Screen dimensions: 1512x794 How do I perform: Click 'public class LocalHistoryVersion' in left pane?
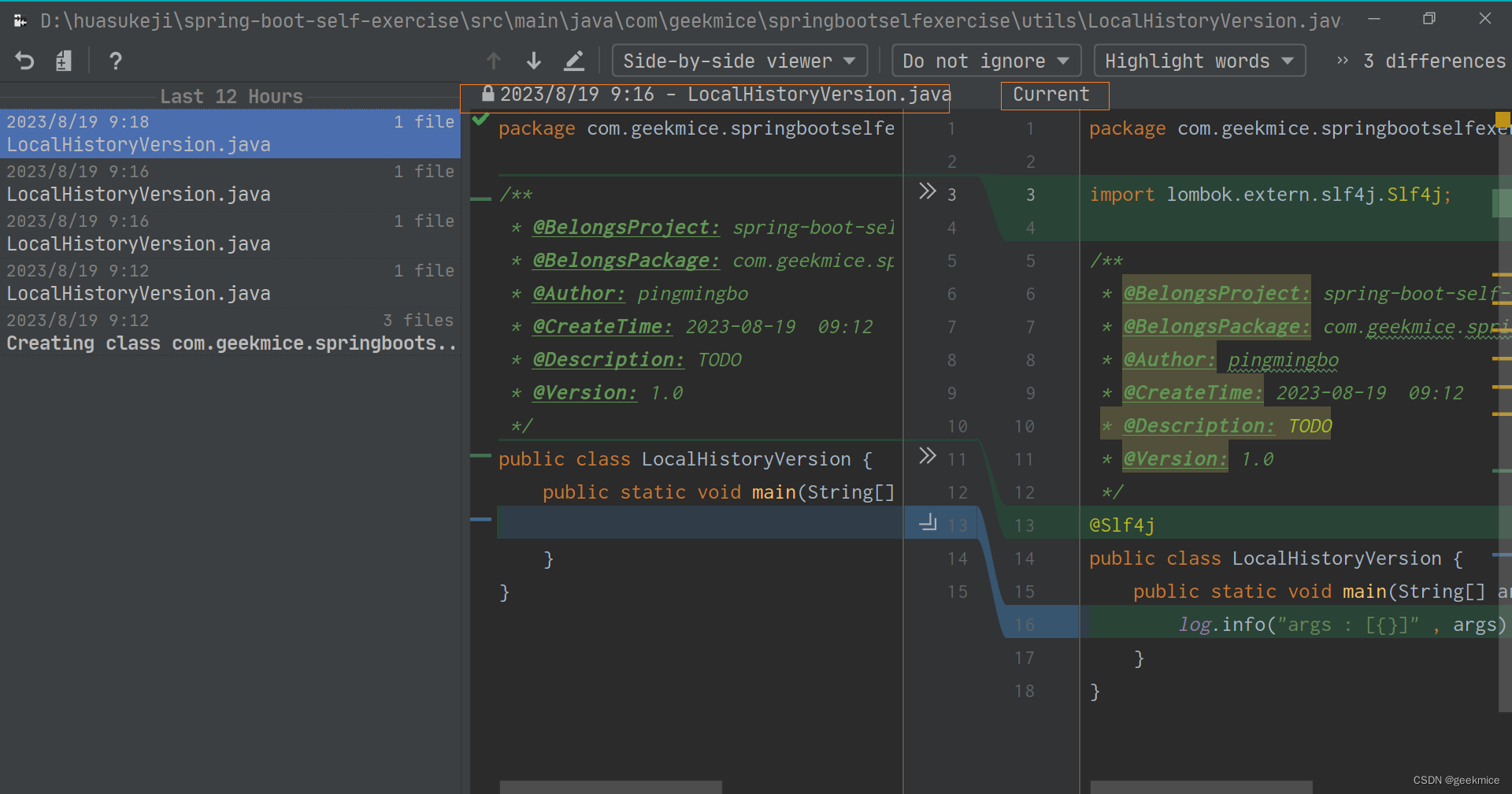[685, 459]
